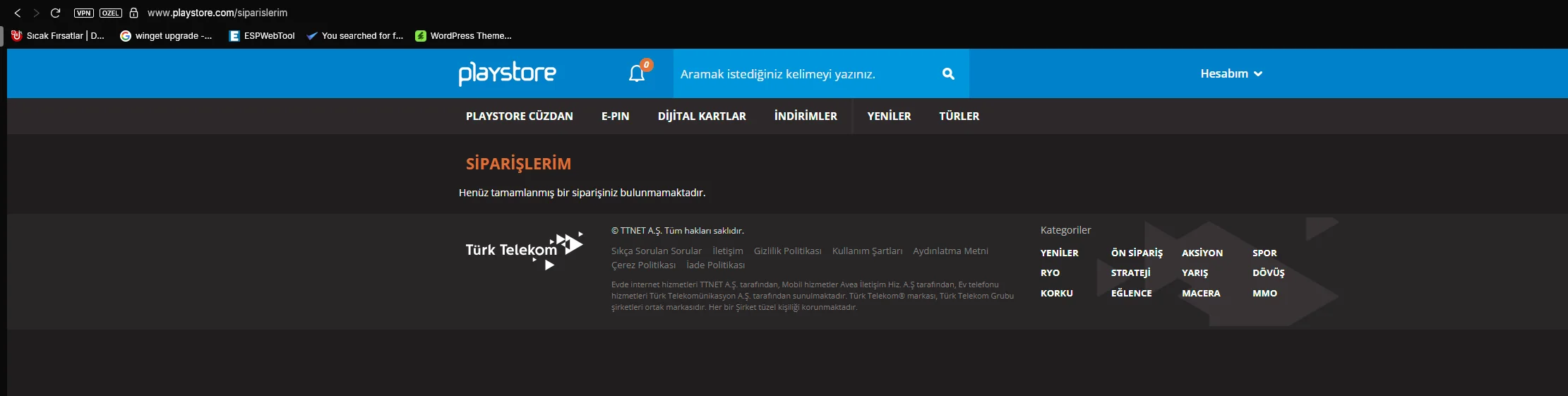Select ÖN SİPARİŞ category
This screenshot has height=396, width=1568.
(1137, 253)
